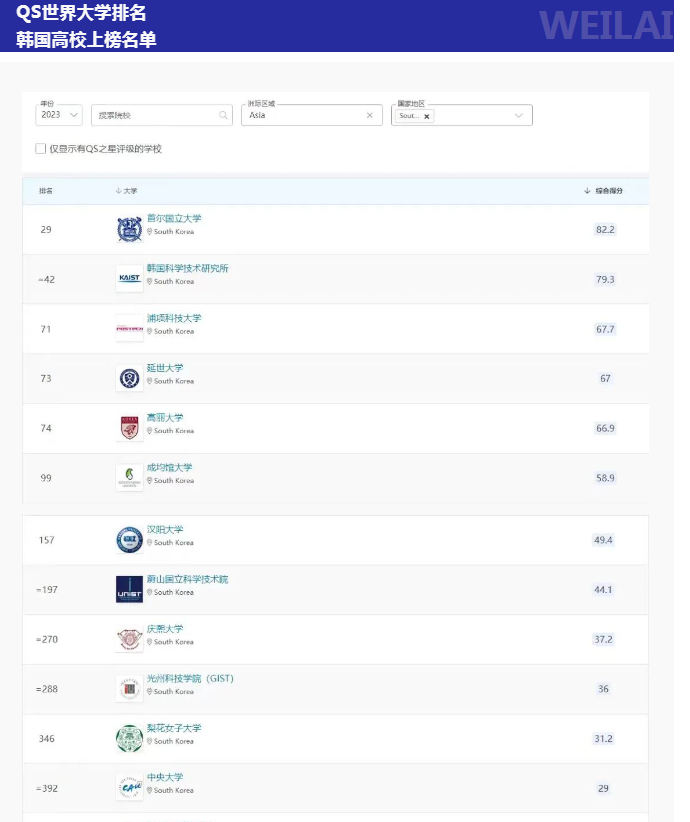Open the 首尔国立大学 link
The height and width of the screenshot is (822, 690).
[174, 218]
